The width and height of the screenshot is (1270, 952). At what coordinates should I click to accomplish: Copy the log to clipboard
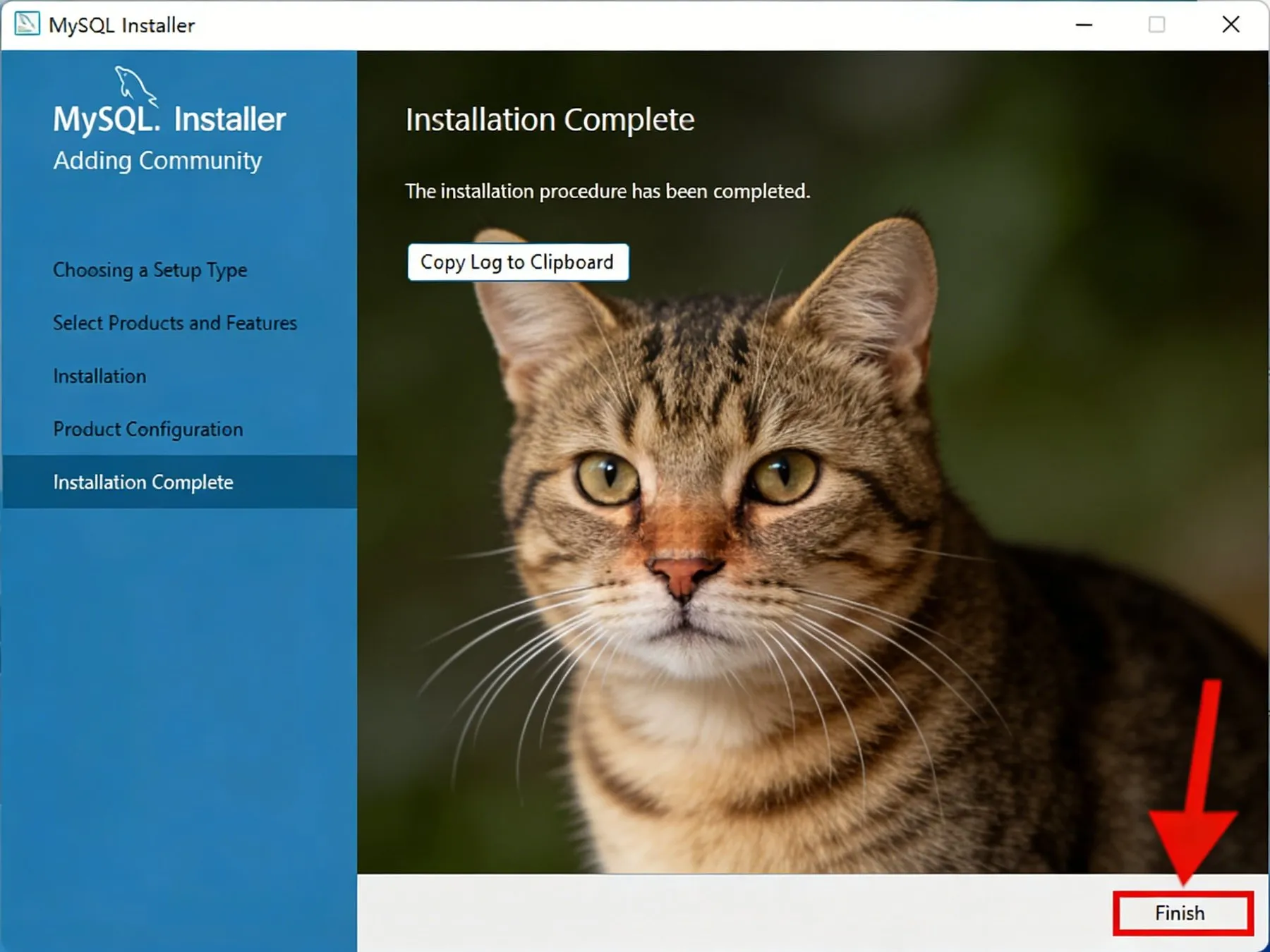tap(518, 262)
